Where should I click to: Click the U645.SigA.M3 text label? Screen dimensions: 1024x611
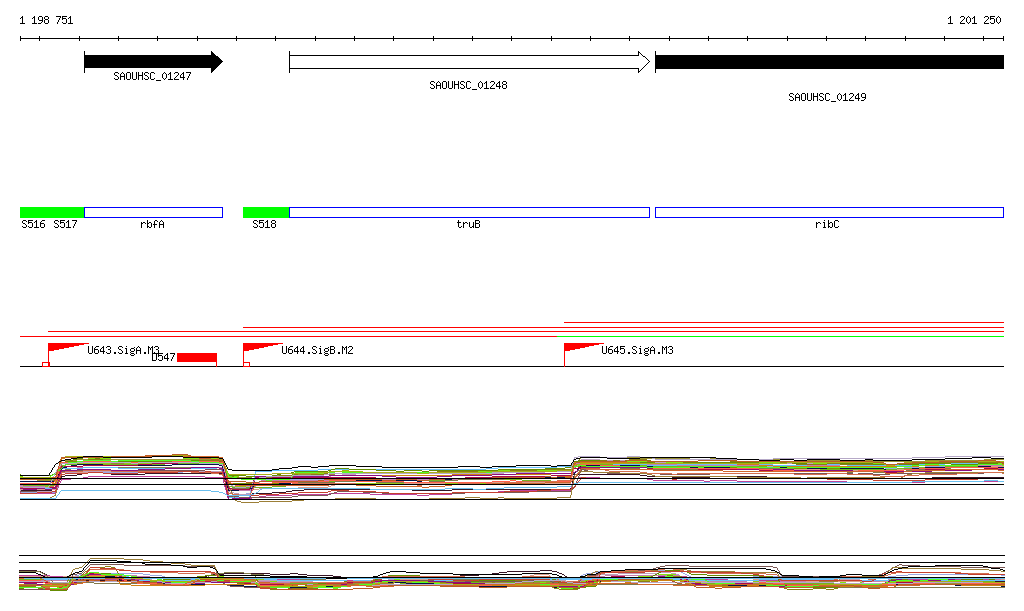click(x=637, y=351)
